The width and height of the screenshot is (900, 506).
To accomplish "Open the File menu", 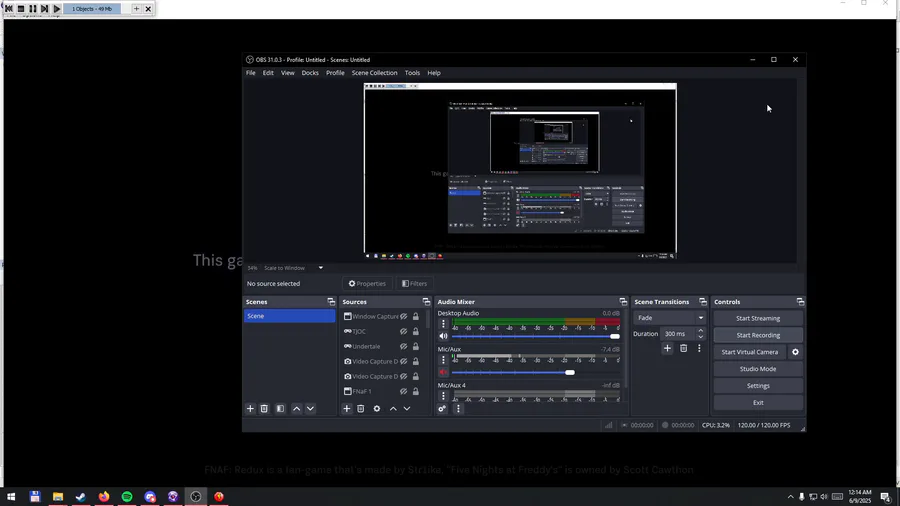I will point(251,73).
